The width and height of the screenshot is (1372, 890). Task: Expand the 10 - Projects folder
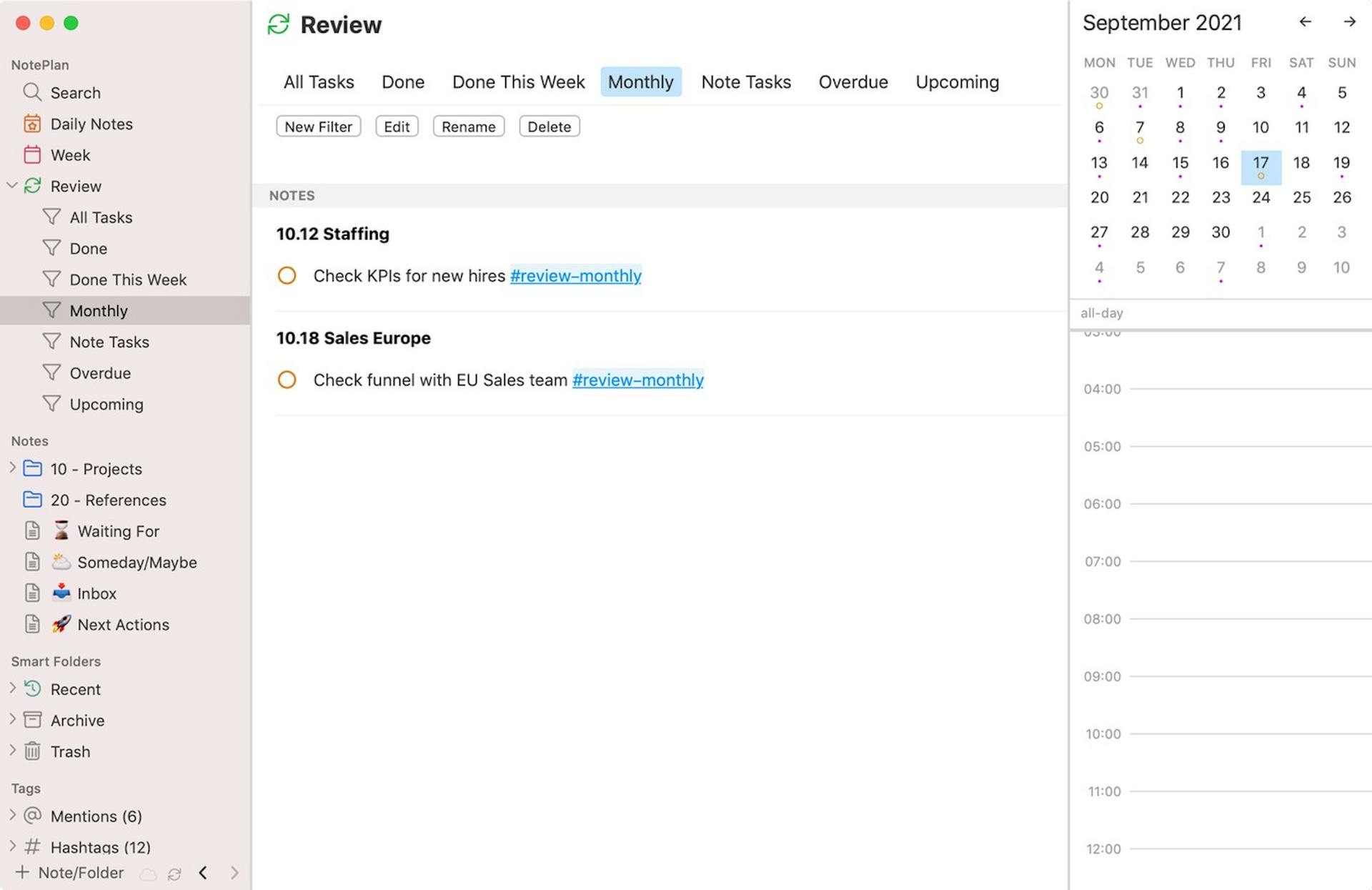tap(11, 468)
